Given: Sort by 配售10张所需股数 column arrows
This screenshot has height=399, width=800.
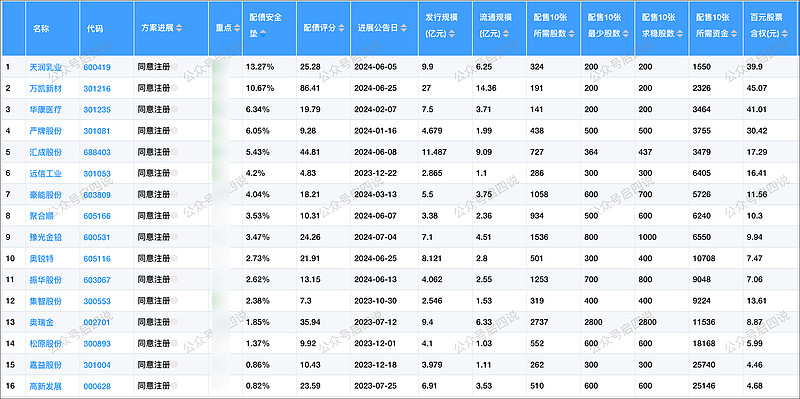Looking at the screenshot, I should click(571, 34).
